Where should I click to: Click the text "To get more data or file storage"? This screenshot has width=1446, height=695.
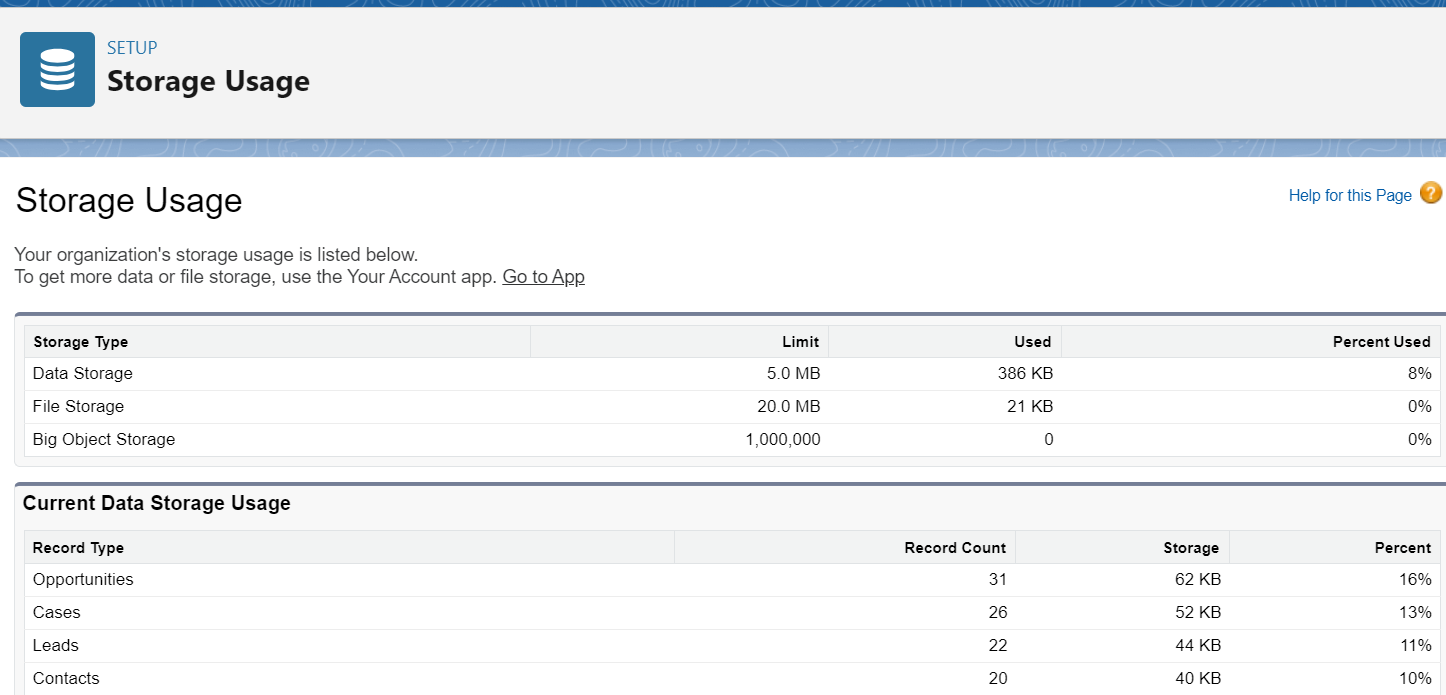pos(143,277)
